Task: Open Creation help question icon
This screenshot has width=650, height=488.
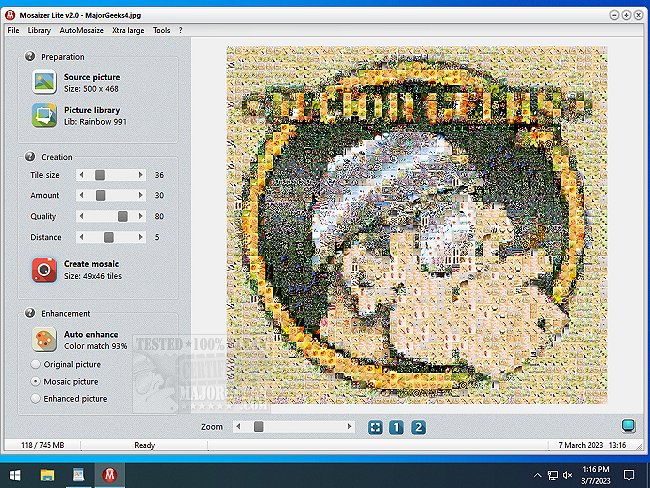Action: [30, 156]
